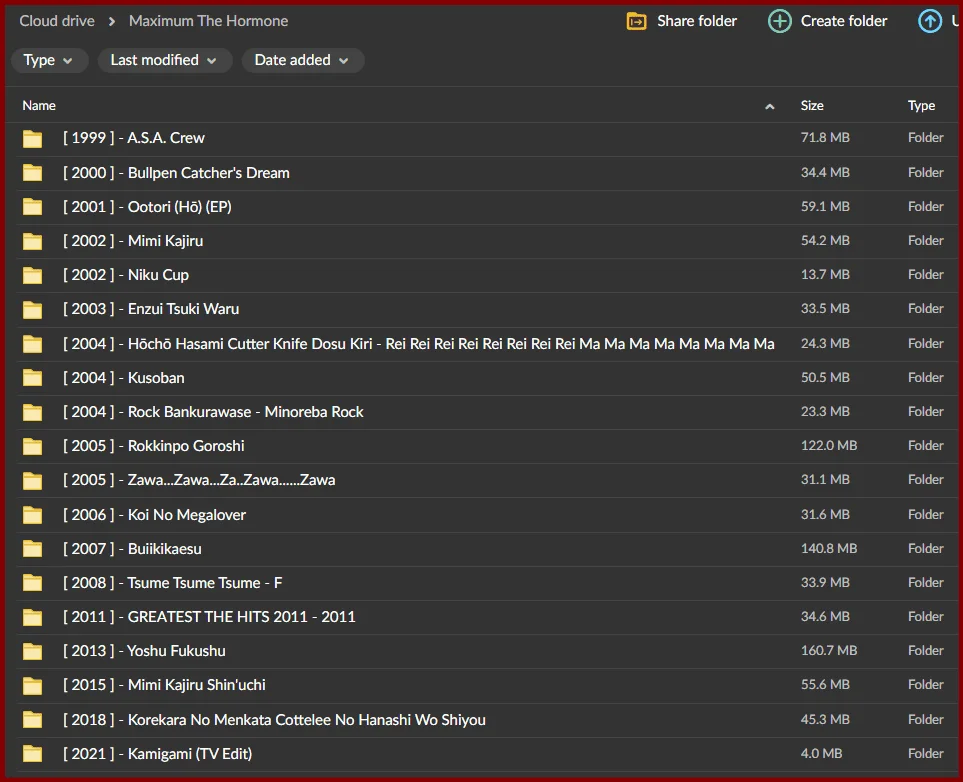Click folder icon for Bullpen Catcher's Dream
Viewport: 963px width, 782px height.
[33, 173]
